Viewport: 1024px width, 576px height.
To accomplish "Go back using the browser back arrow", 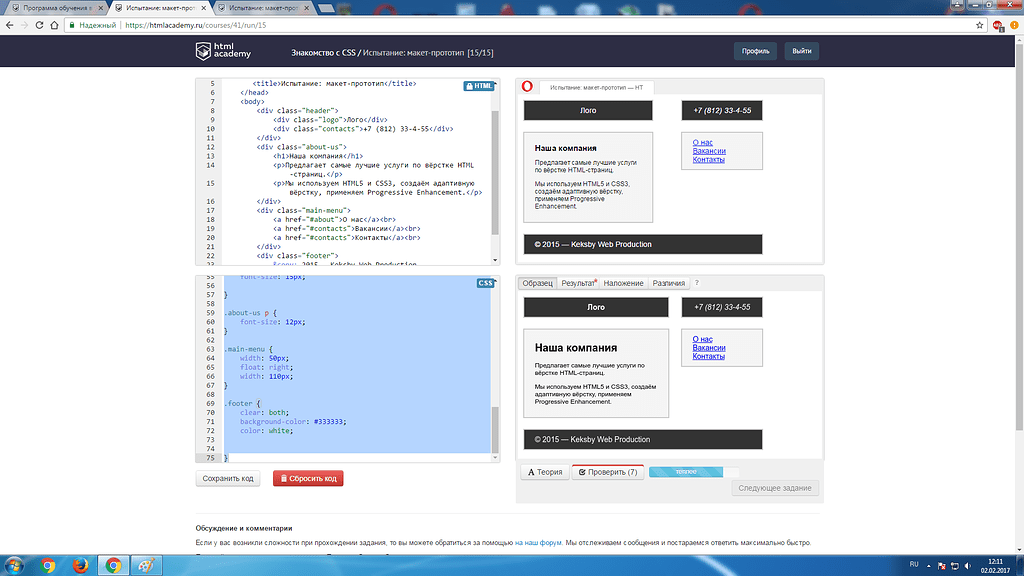I will tap(11, 28).
